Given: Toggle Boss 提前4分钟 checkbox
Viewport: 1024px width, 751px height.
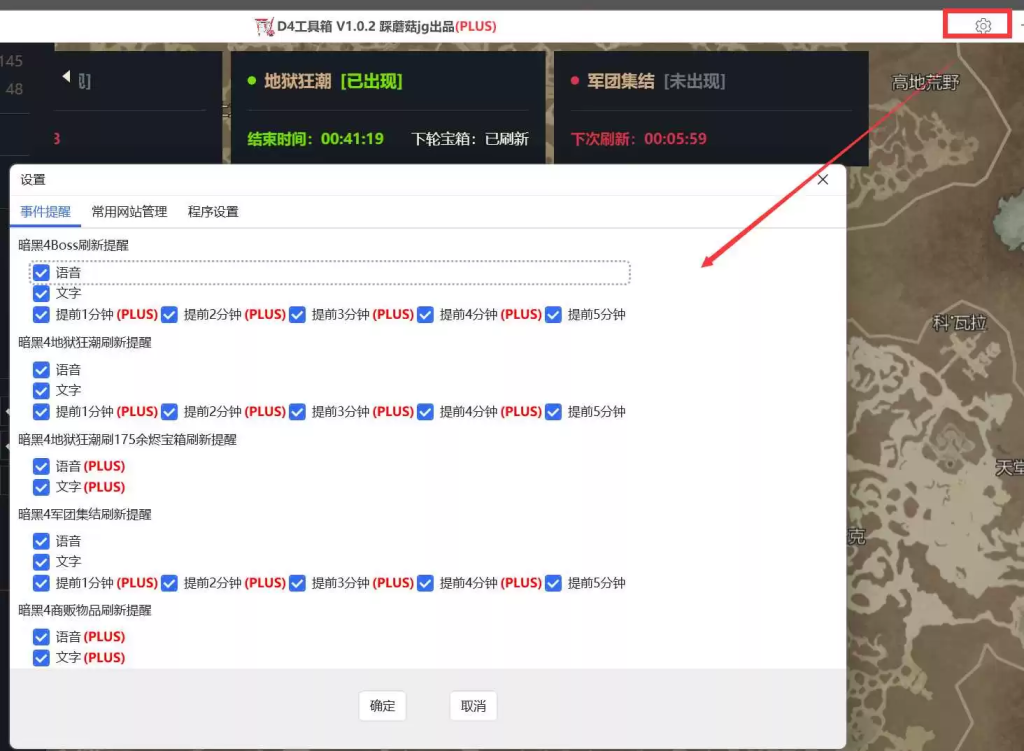Looking at the screenshot, I should pos(425,315).
